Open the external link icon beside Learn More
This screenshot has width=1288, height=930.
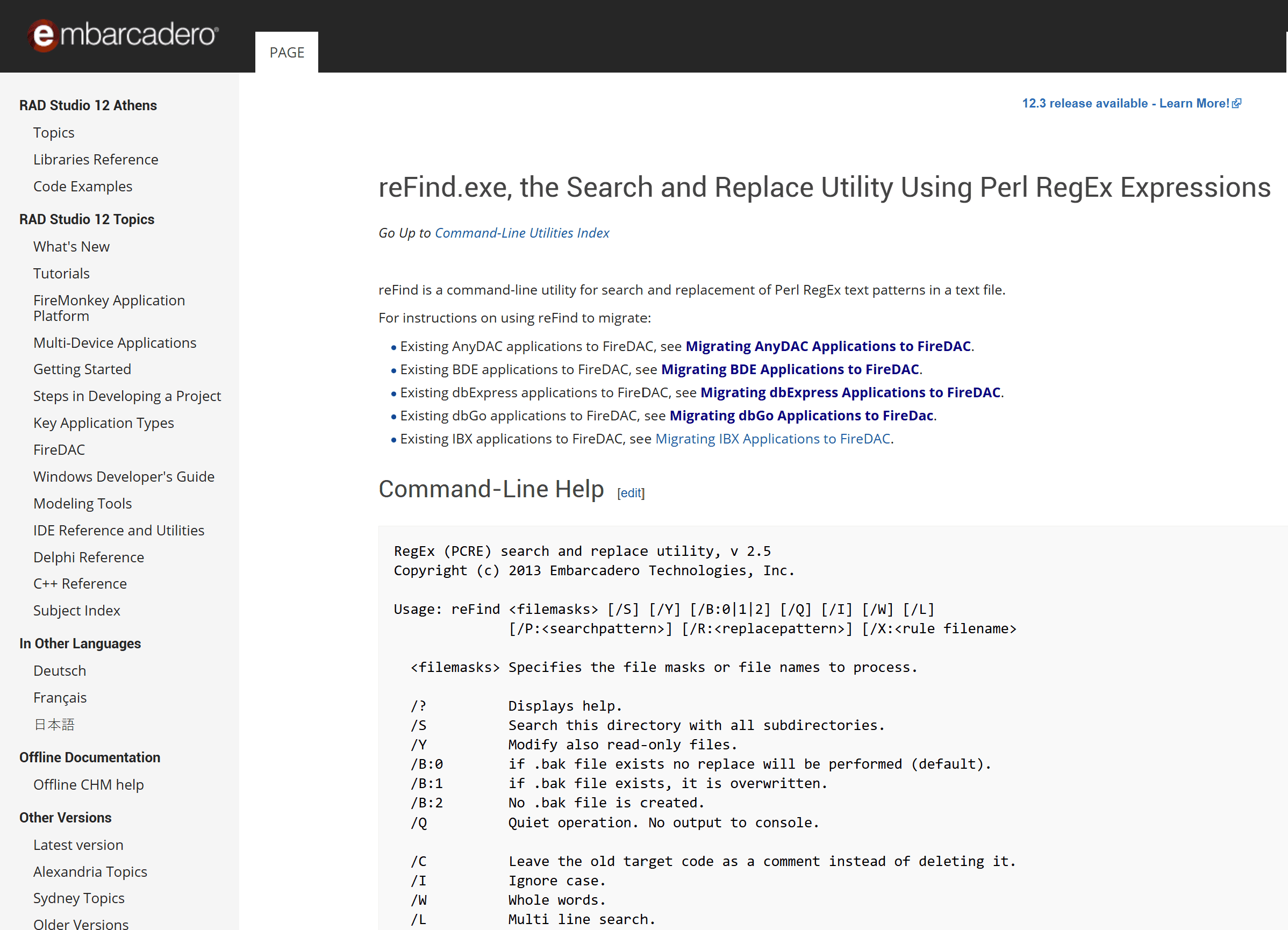tap(1236, 103)
